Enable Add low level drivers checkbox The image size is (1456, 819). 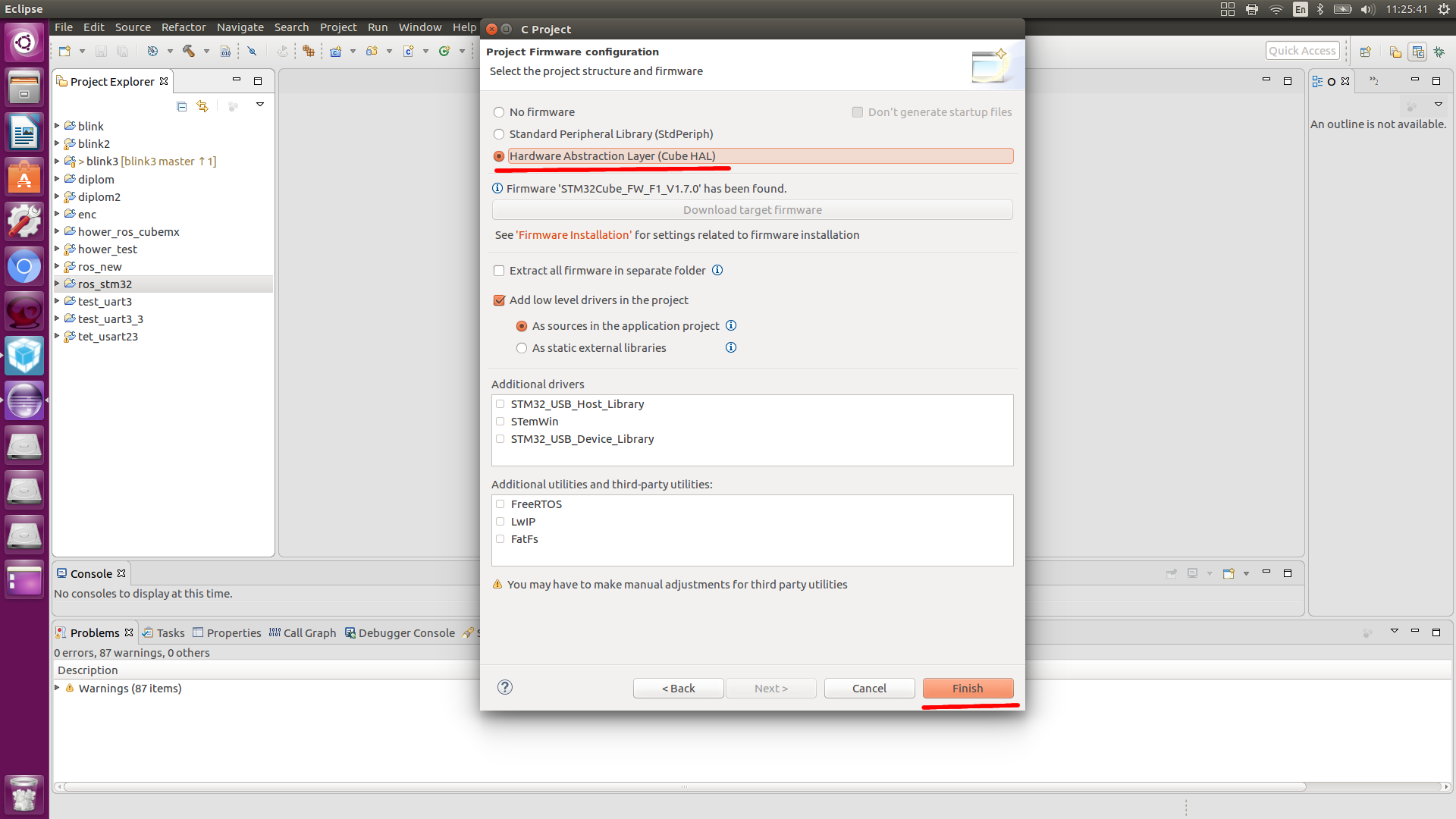pos(498,299)
